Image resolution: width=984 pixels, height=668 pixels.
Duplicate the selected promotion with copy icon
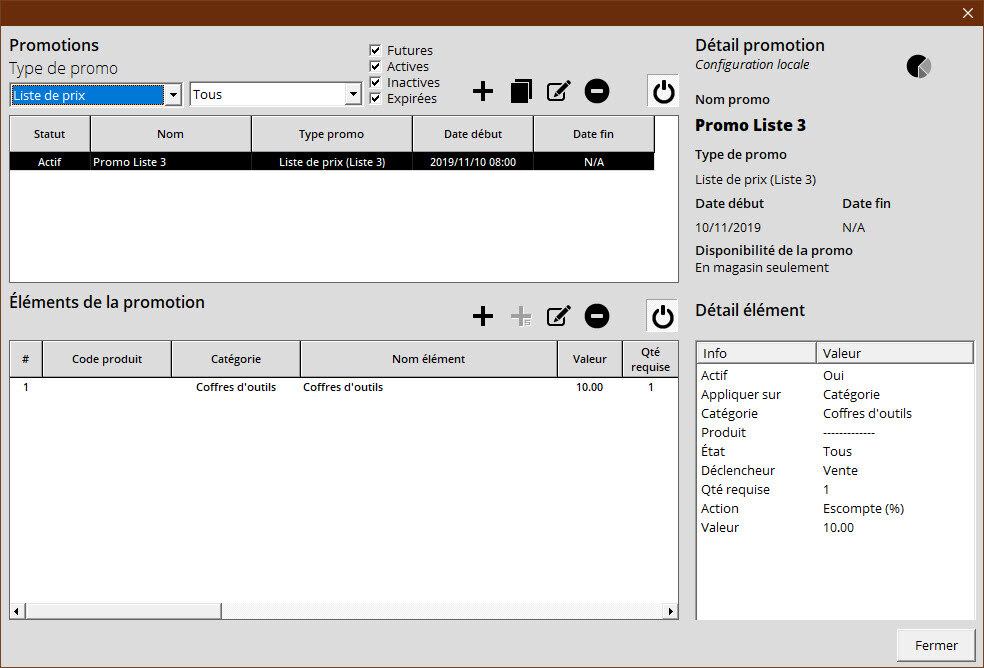click(x=521, y=91)
